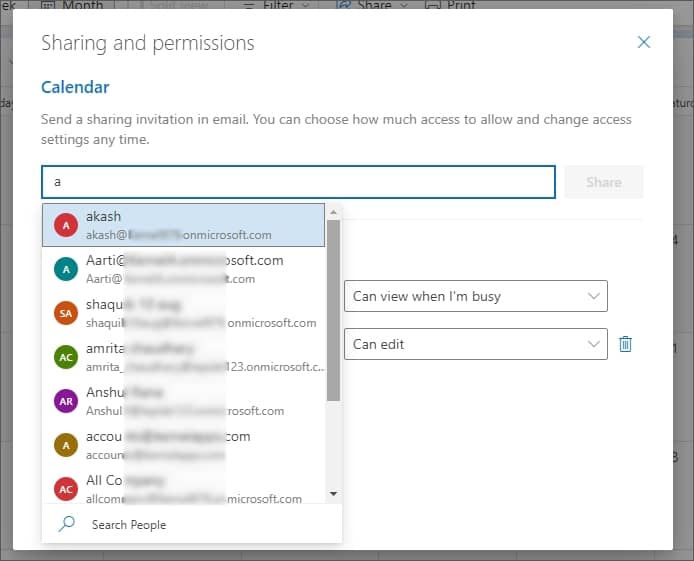Click Share in the background calendar toolbar
The width and height of the screenshot is (694, 561).
pos(372,4)
